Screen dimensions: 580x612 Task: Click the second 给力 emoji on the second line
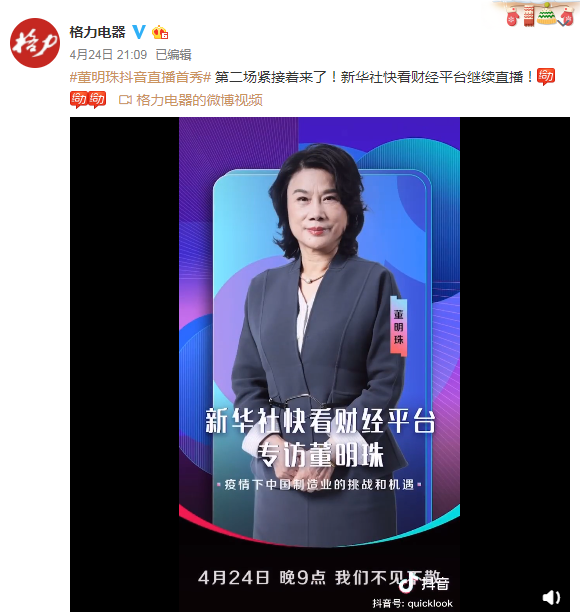coord(97,100)
